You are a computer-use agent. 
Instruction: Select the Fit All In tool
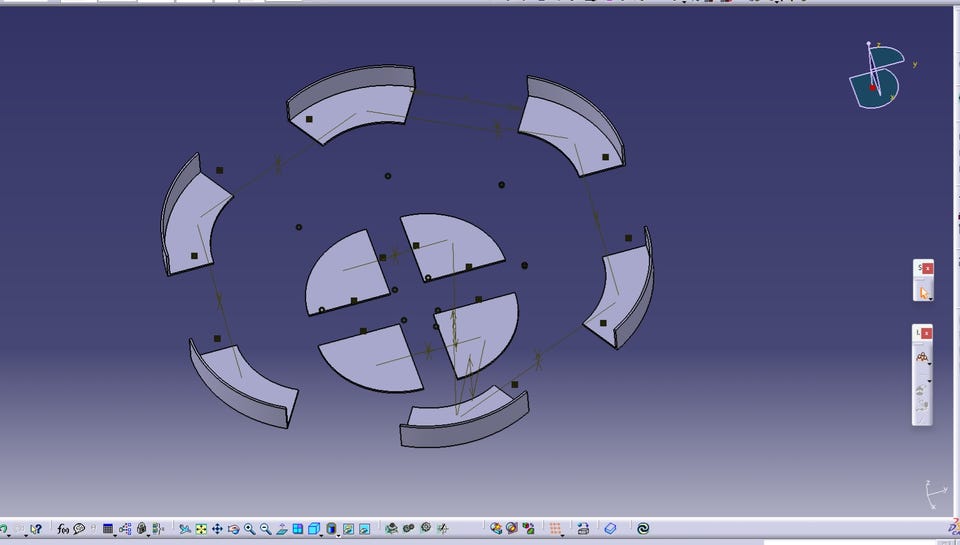pyautogui.click(x=201, y=528)
